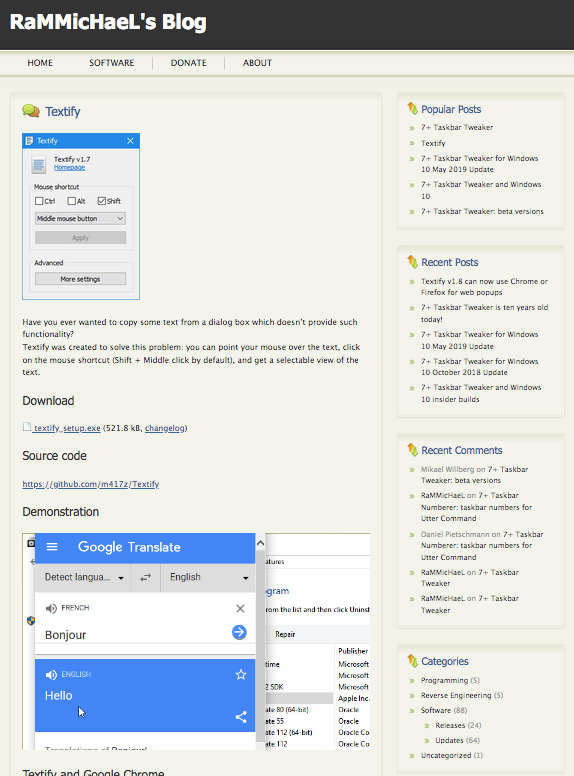The image size is (574, 776).
Task: Download textify_setup.exe
Action: click(67, 428)
